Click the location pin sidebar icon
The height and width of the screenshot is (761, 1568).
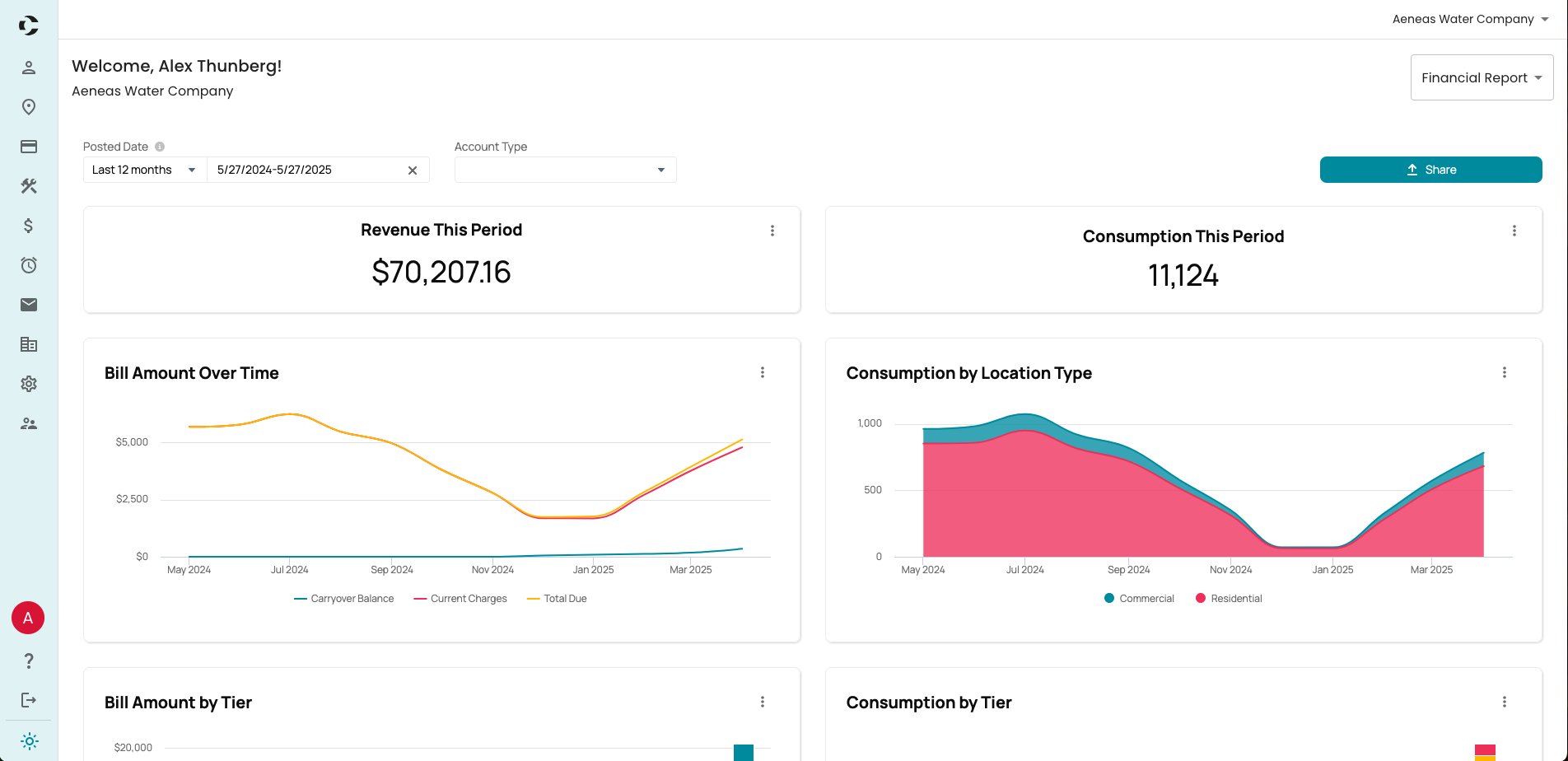coord(29,107)
